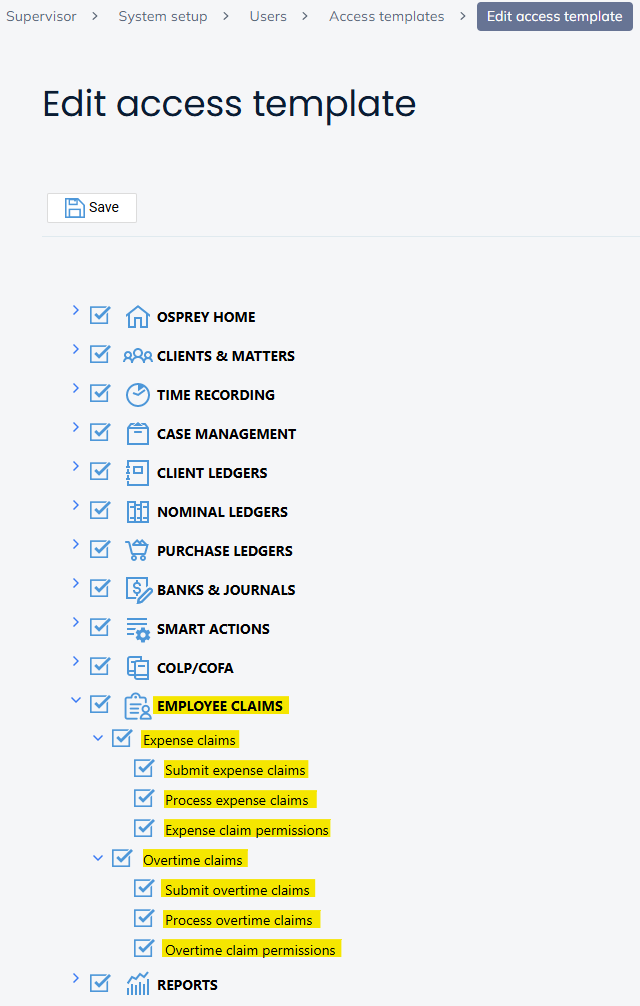Click the Banks & Journals icon
This screenshot has width=640, height=1006.
[x=137, y=590]
